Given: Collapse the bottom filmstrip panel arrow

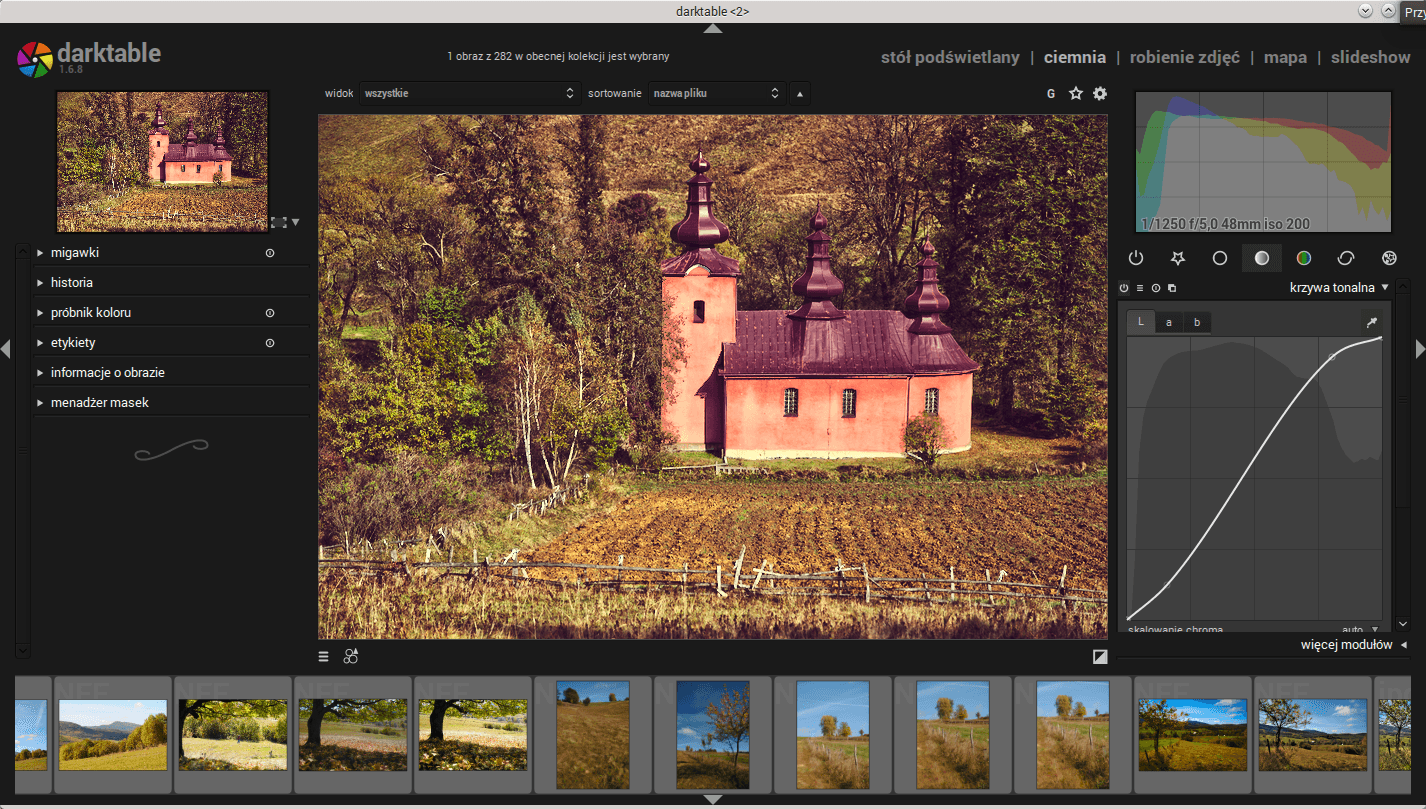Looking at the screenshot, I should (x=713, y=799).
